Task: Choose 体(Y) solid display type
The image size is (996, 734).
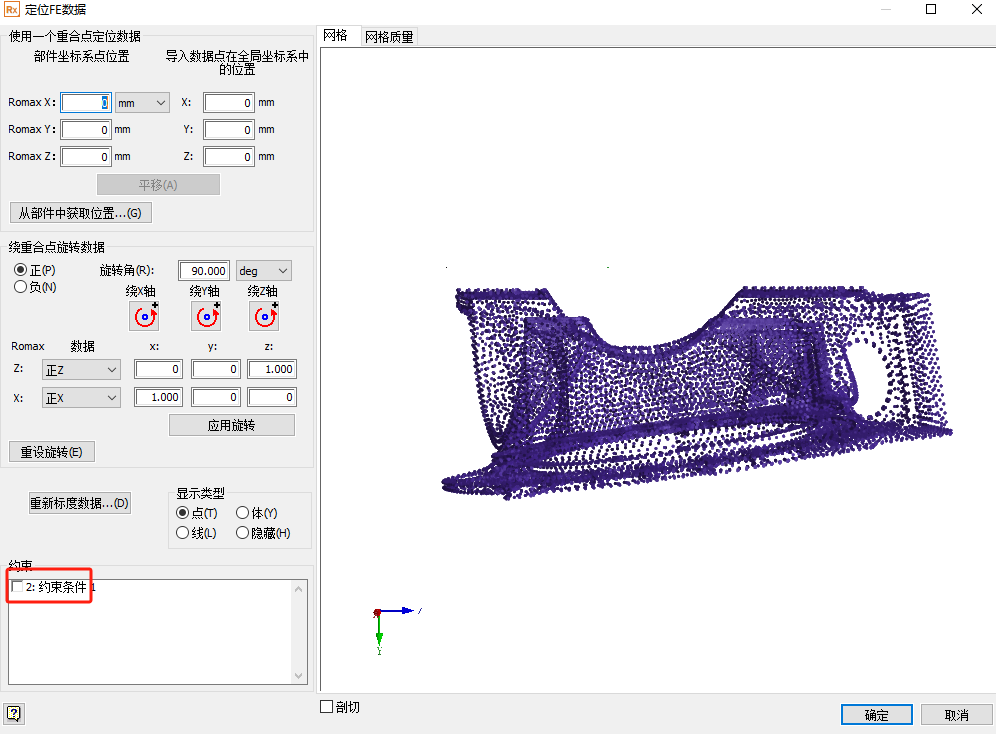Action: click(x=242, y=512)
